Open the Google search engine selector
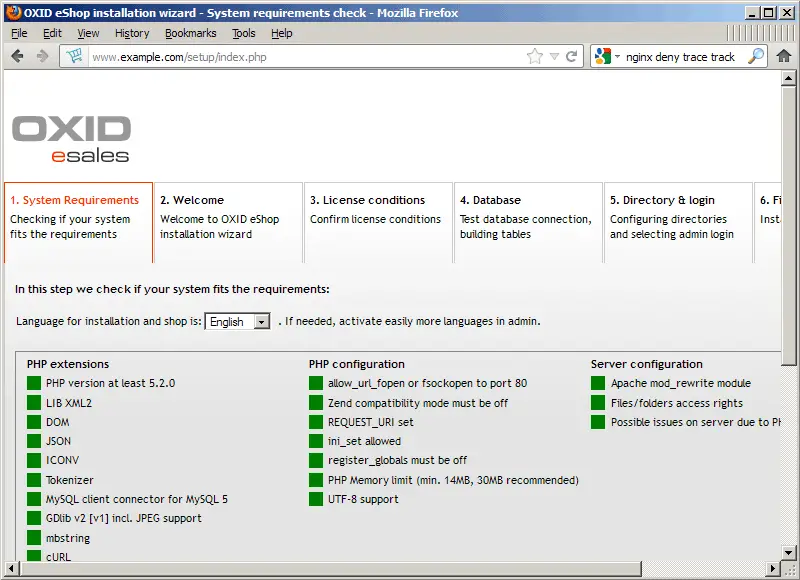The width and height of the screenshot is (800, 580). tap(607, 56)
